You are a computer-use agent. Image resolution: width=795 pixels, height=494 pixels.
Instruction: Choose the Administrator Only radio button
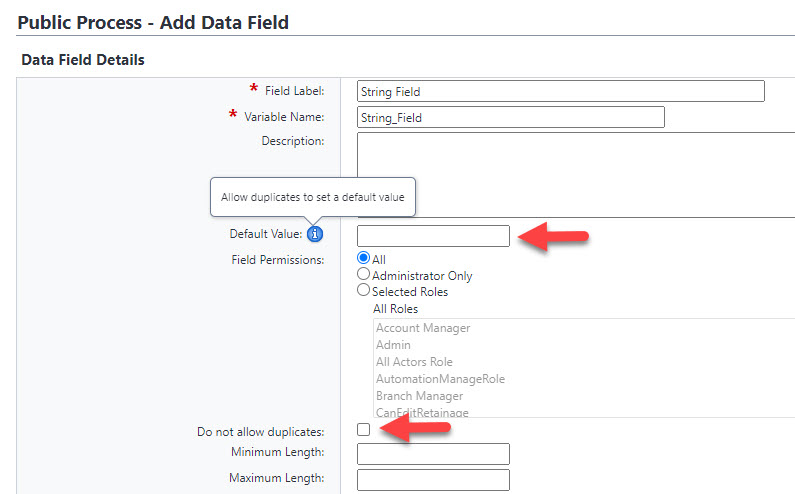(x=364, y=275)
